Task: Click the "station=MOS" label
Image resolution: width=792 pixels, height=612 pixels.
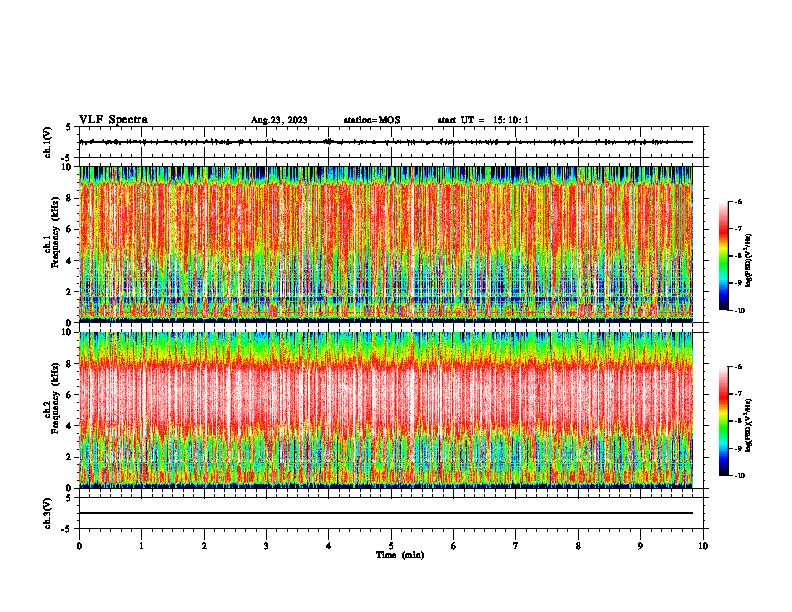Action: [x=372, y=120]
